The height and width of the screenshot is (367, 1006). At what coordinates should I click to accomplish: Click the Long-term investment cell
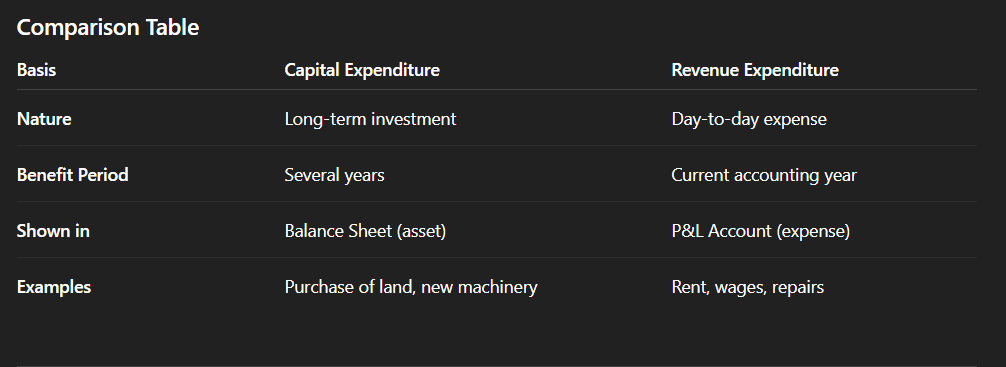[x=370, y=119]
